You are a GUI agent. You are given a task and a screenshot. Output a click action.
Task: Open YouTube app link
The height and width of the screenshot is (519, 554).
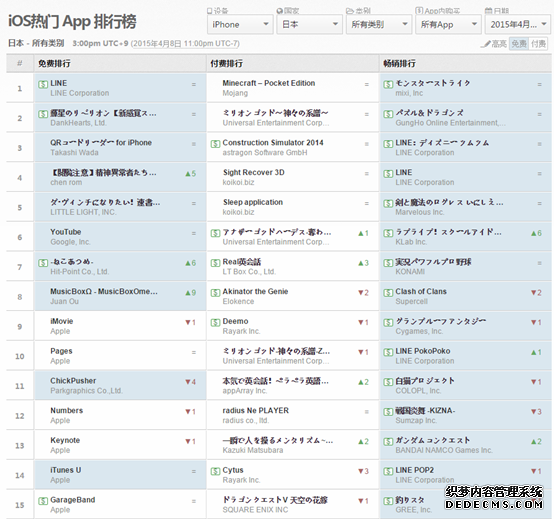66,232
